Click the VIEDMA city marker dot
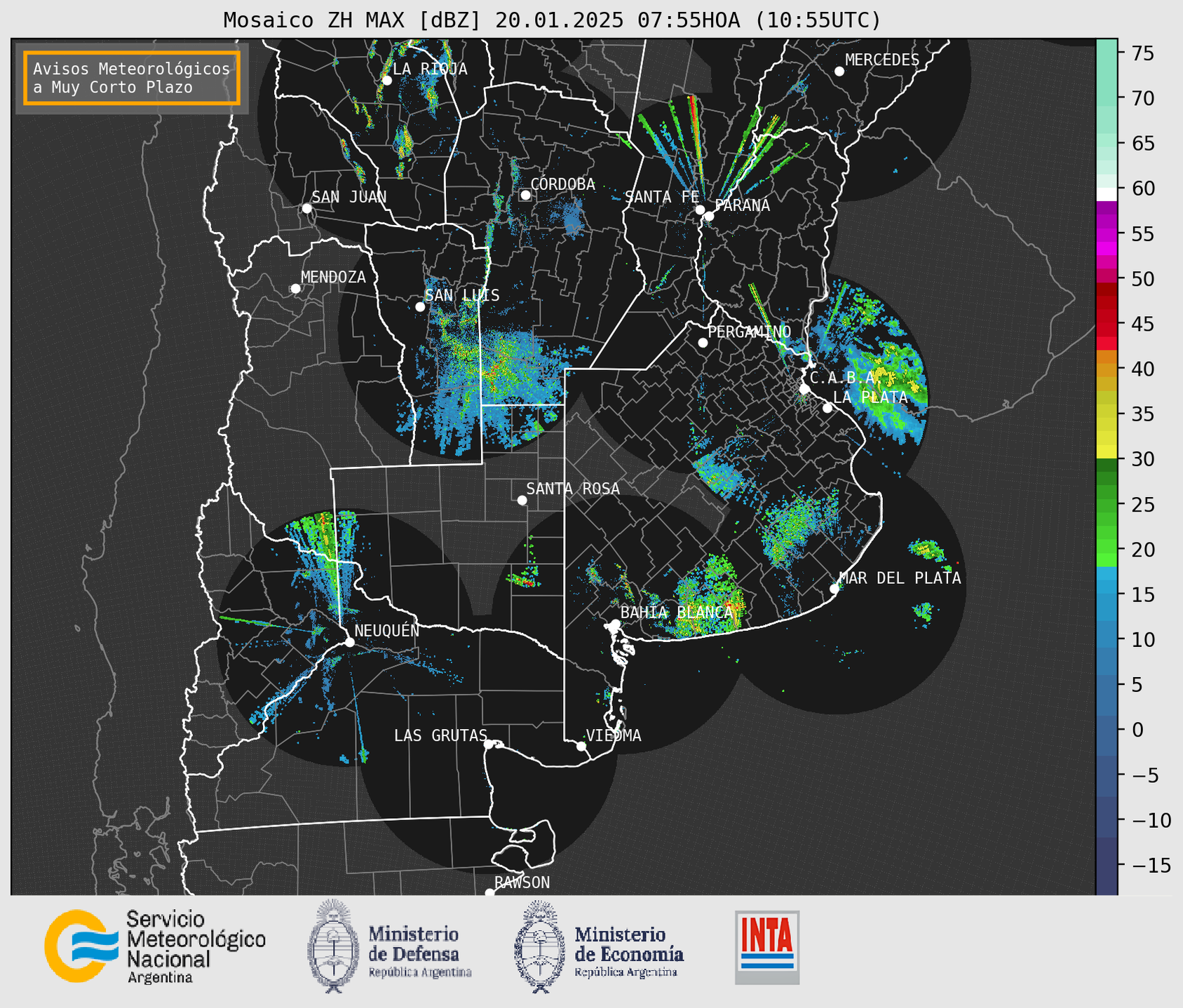 (x=581, y=747)
